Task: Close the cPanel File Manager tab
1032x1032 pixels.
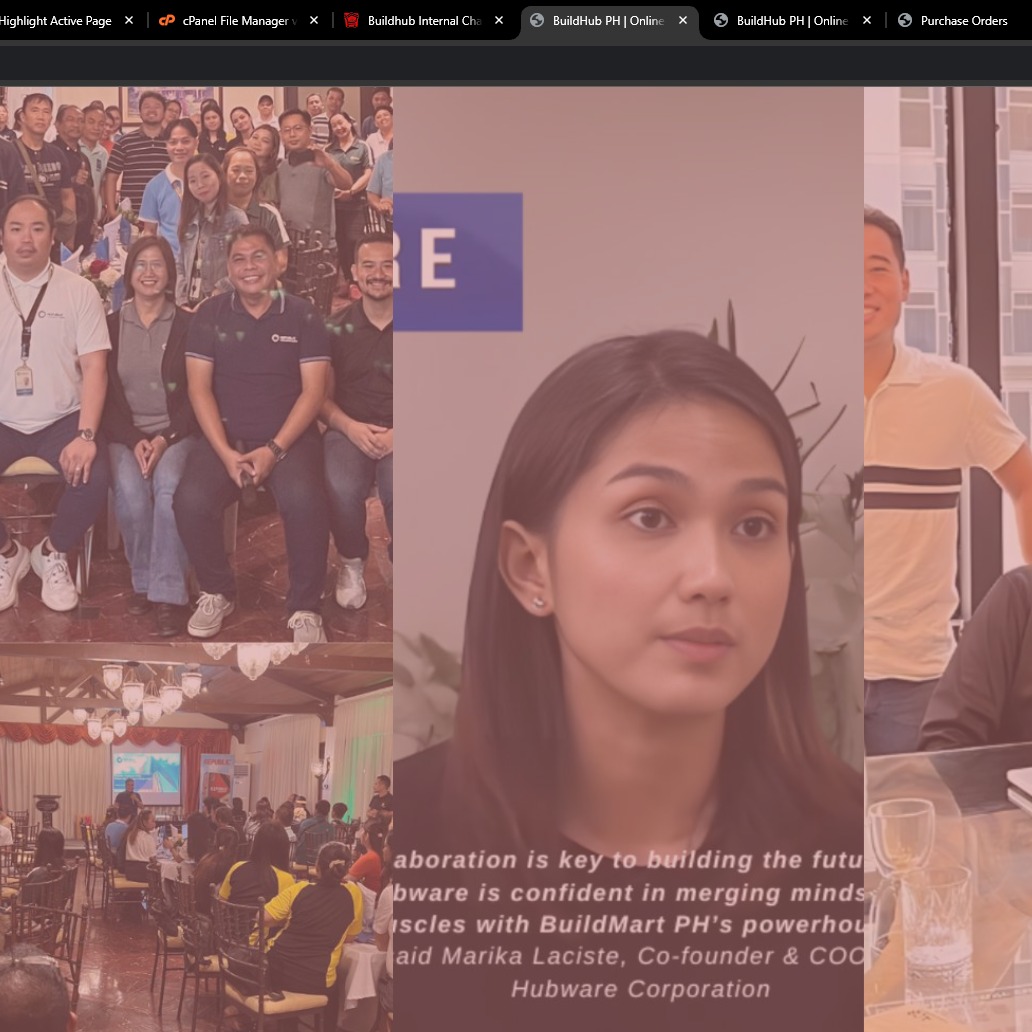Action: click(x=314, y=20)
